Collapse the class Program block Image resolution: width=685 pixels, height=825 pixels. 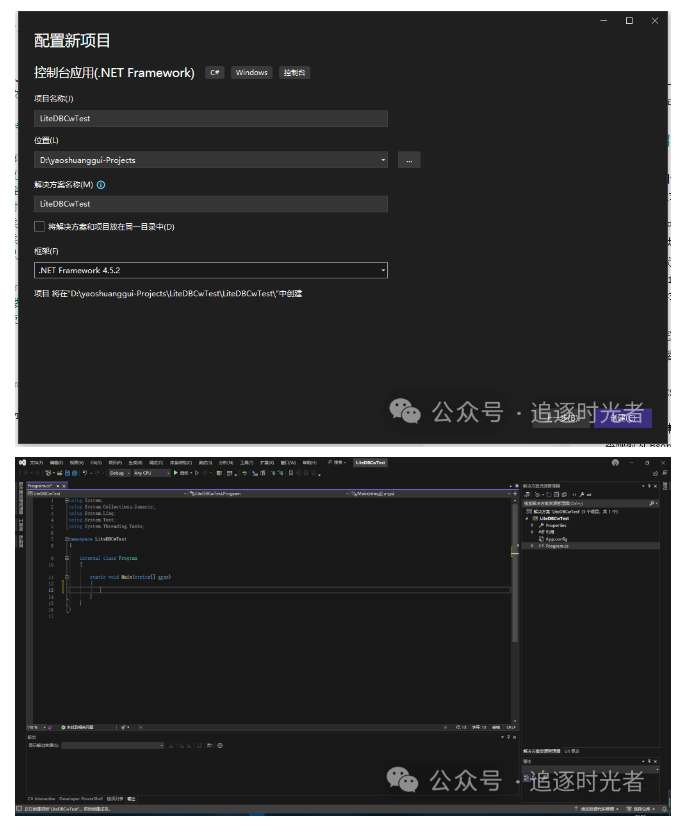click(67, 558)
